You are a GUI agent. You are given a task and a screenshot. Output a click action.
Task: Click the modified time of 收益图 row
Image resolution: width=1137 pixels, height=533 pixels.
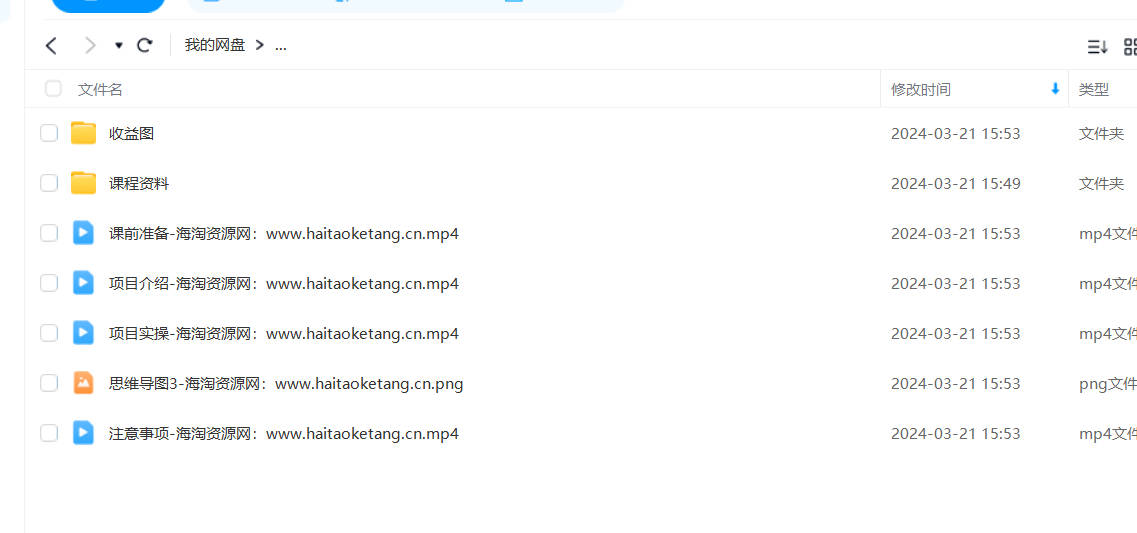tap(956, 133)
